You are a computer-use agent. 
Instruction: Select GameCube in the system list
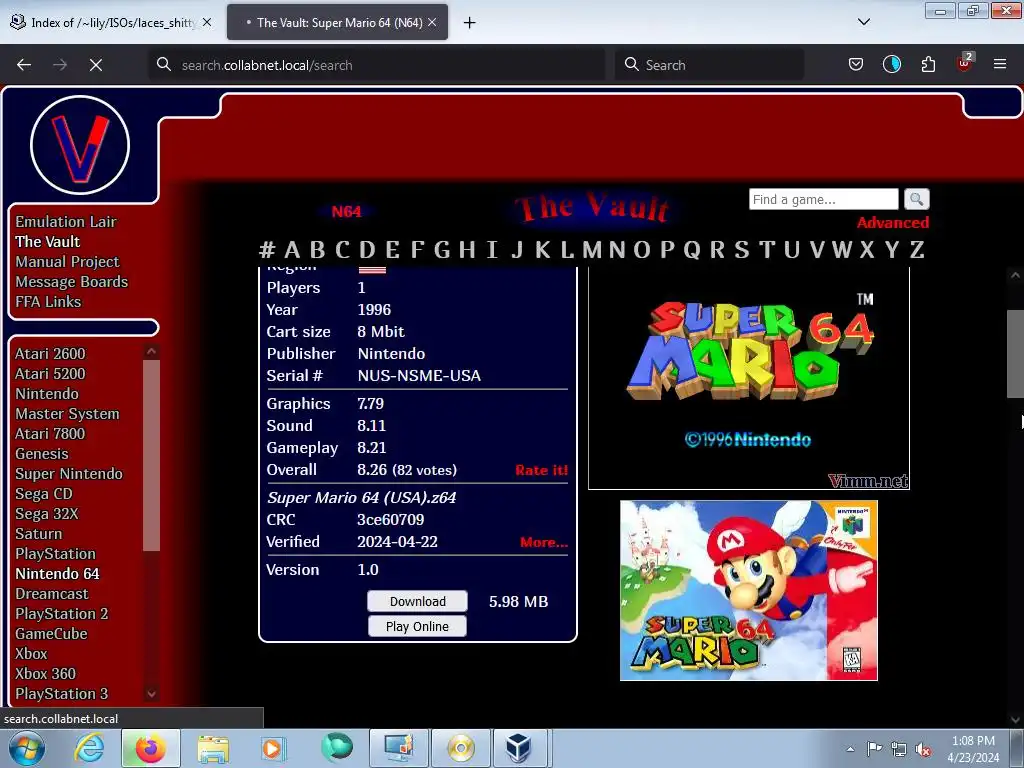(51, 634)
